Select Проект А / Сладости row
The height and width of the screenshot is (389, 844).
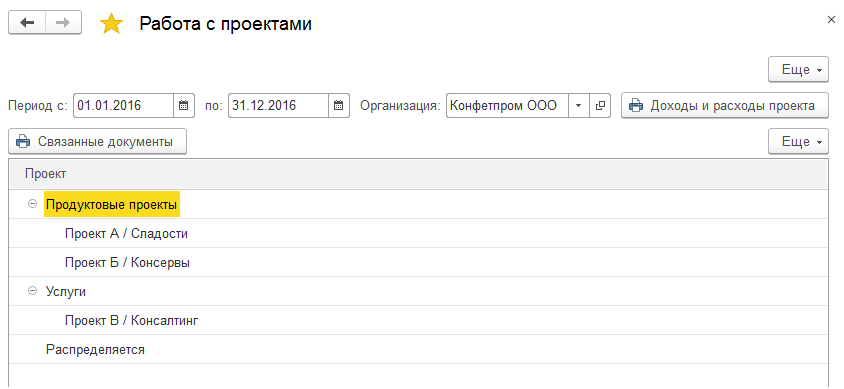click(418, 234)
